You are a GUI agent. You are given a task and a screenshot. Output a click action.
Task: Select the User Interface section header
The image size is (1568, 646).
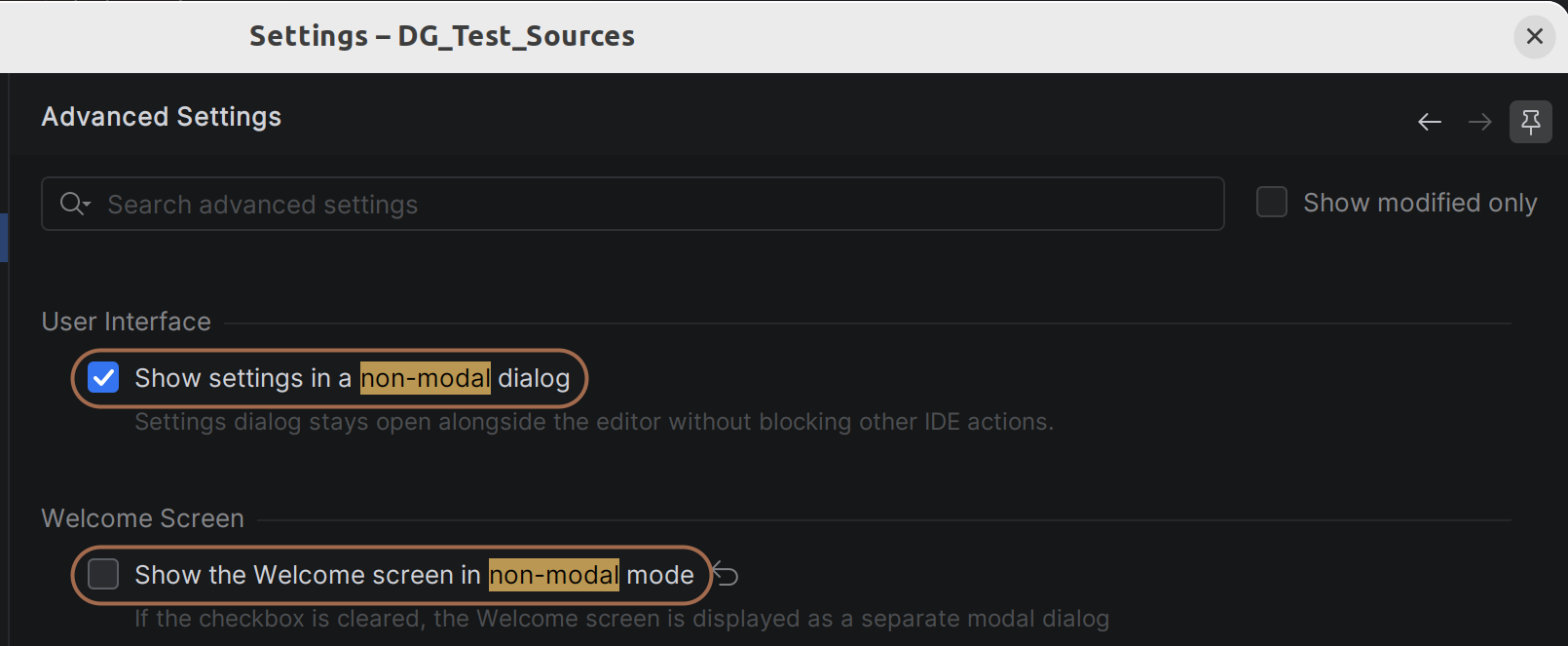click(127, 322)
